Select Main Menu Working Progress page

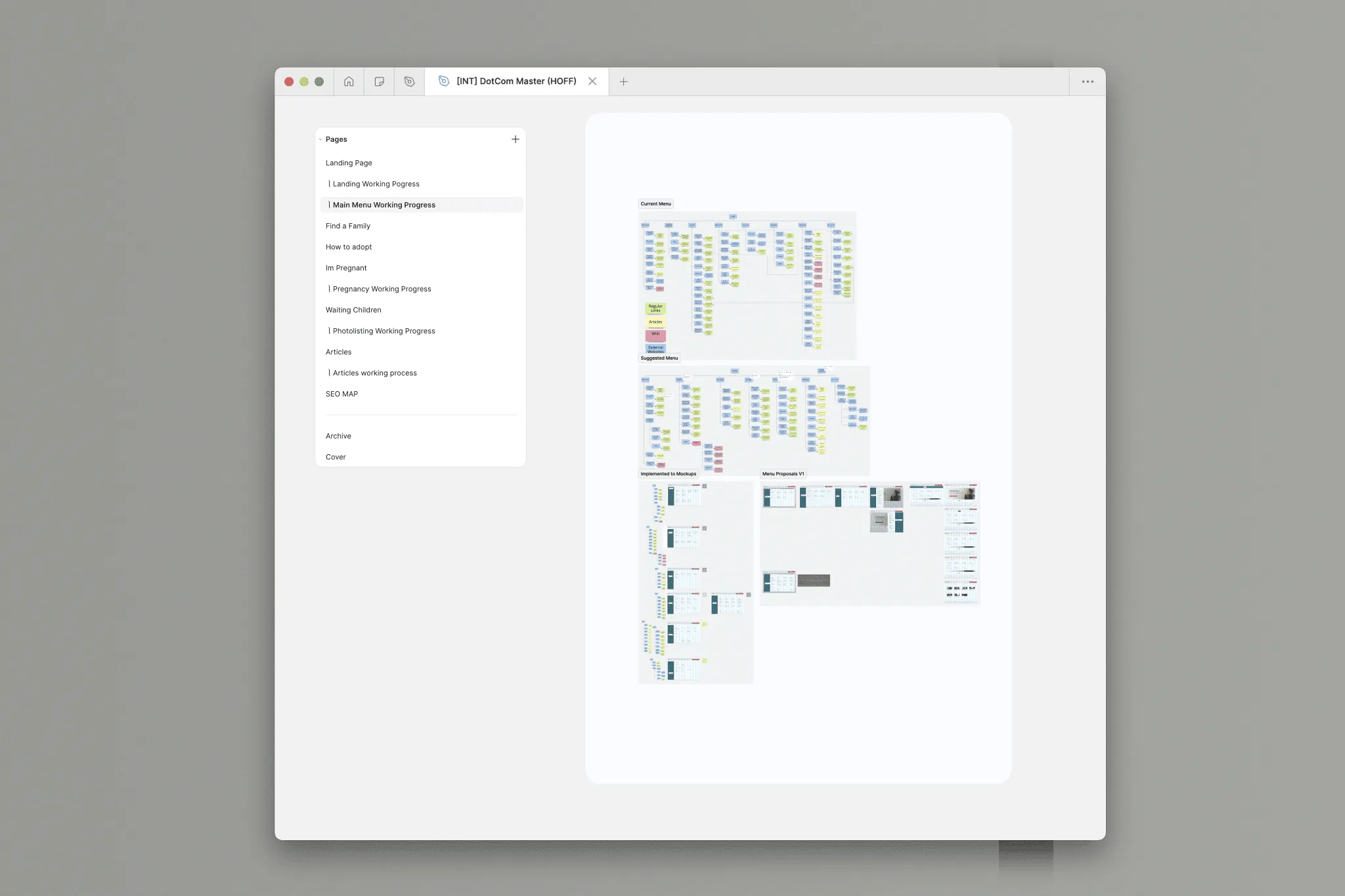422,205
